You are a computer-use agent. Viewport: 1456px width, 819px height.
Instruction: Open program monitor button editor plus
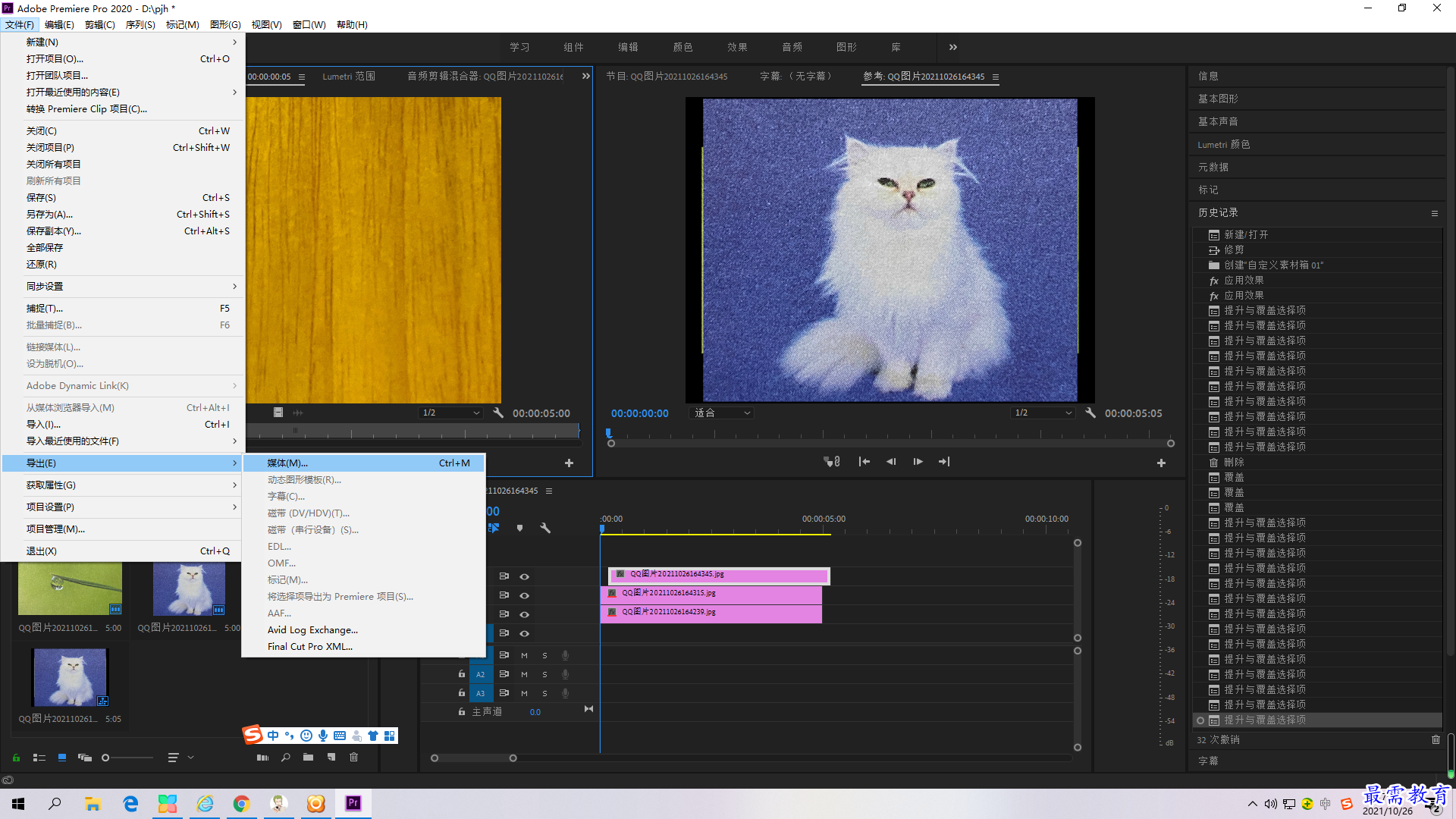pyautogui.click(x=1161, y=463)
